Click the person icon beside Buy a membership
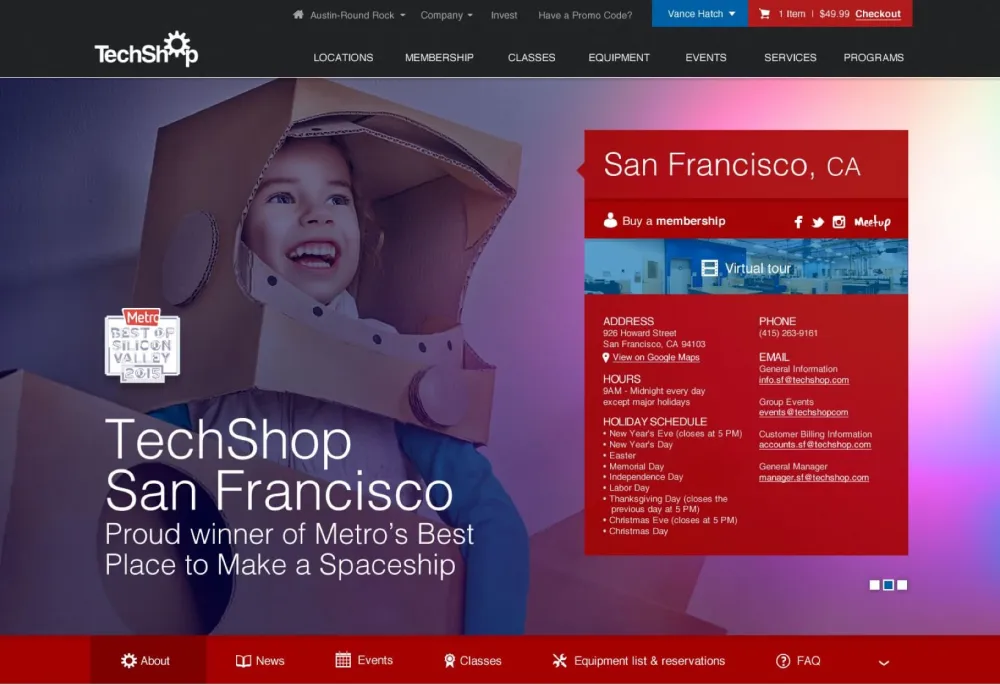The height and width of the screenshot is (685, 1000). point(610,220)
